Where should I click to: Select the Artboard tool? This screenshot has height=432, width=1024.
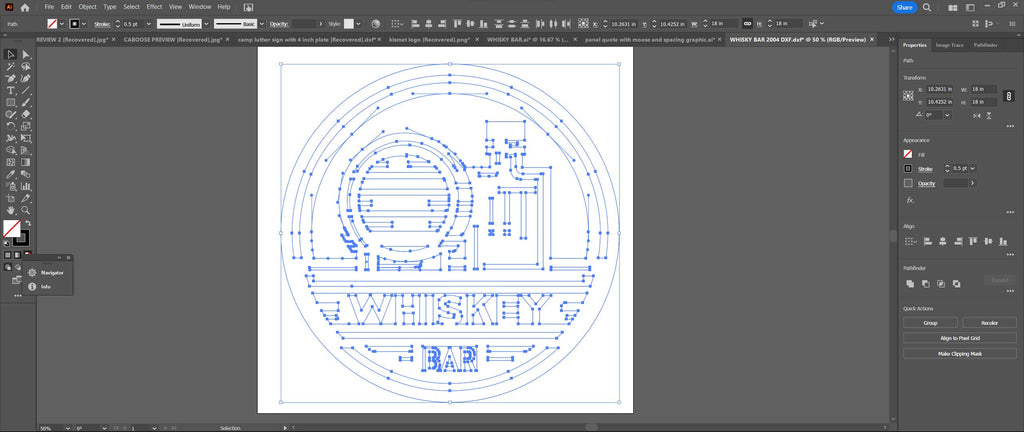pyautogui.click(x=11, y=198)
